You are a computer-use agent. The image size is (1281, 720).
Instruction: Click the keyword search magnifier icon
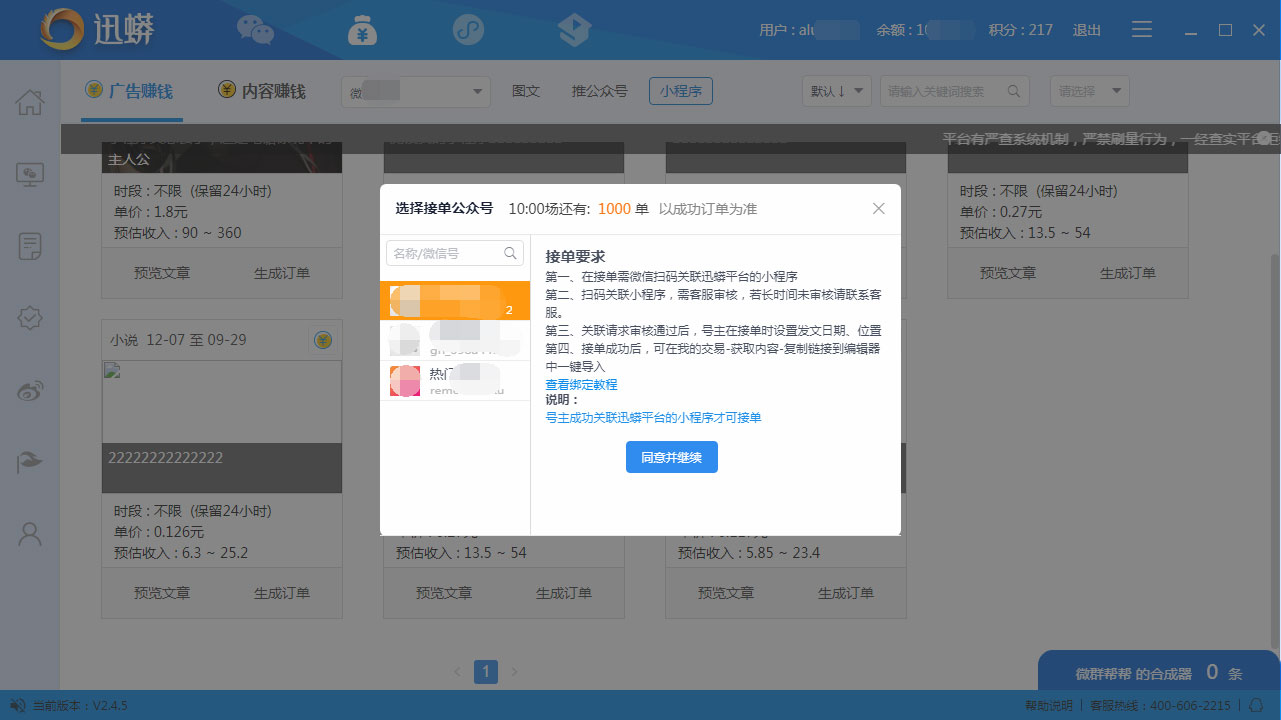pyautogui.click(x=1014, y=91)
